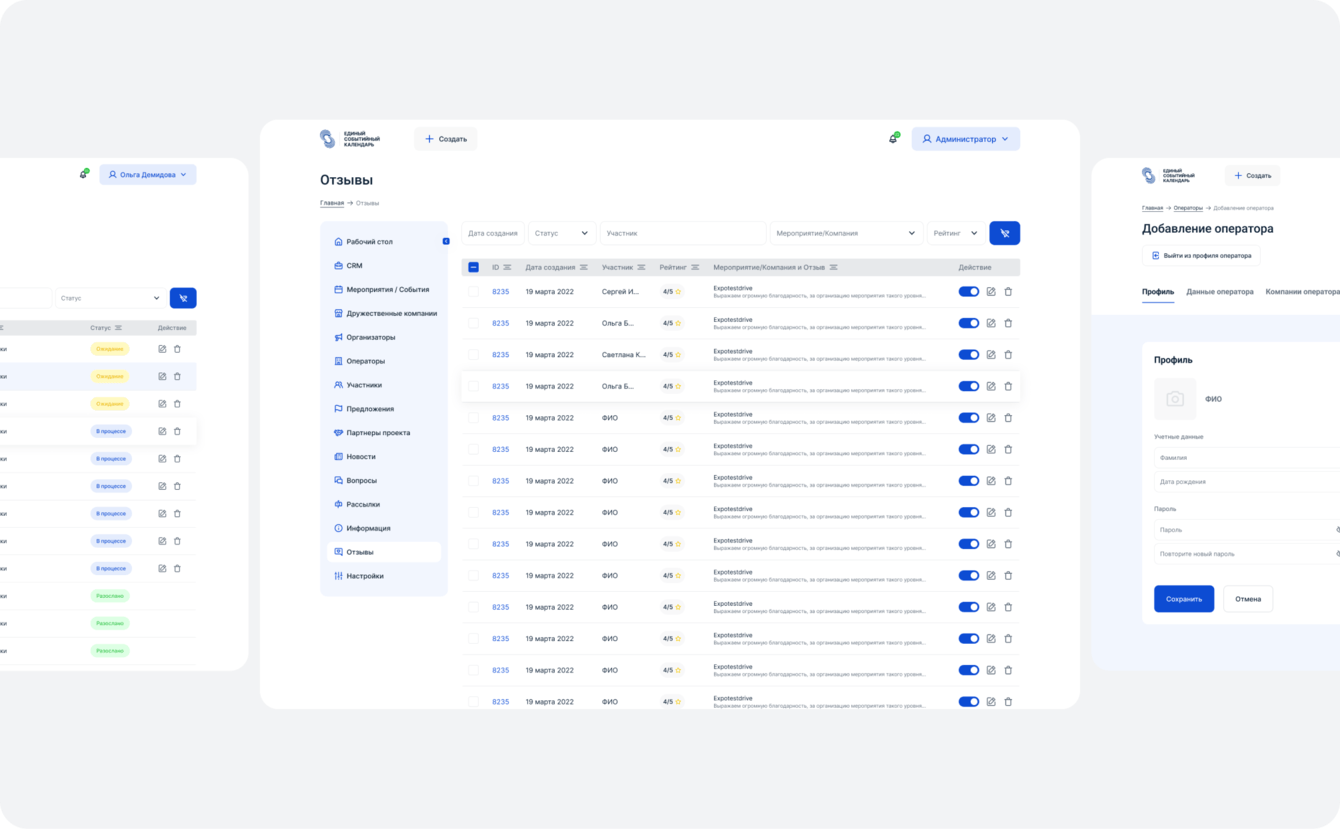Viewport: 1340px width, 829px height.
Task: Toggle the select-all checkbox in table header
Action: 473,268
